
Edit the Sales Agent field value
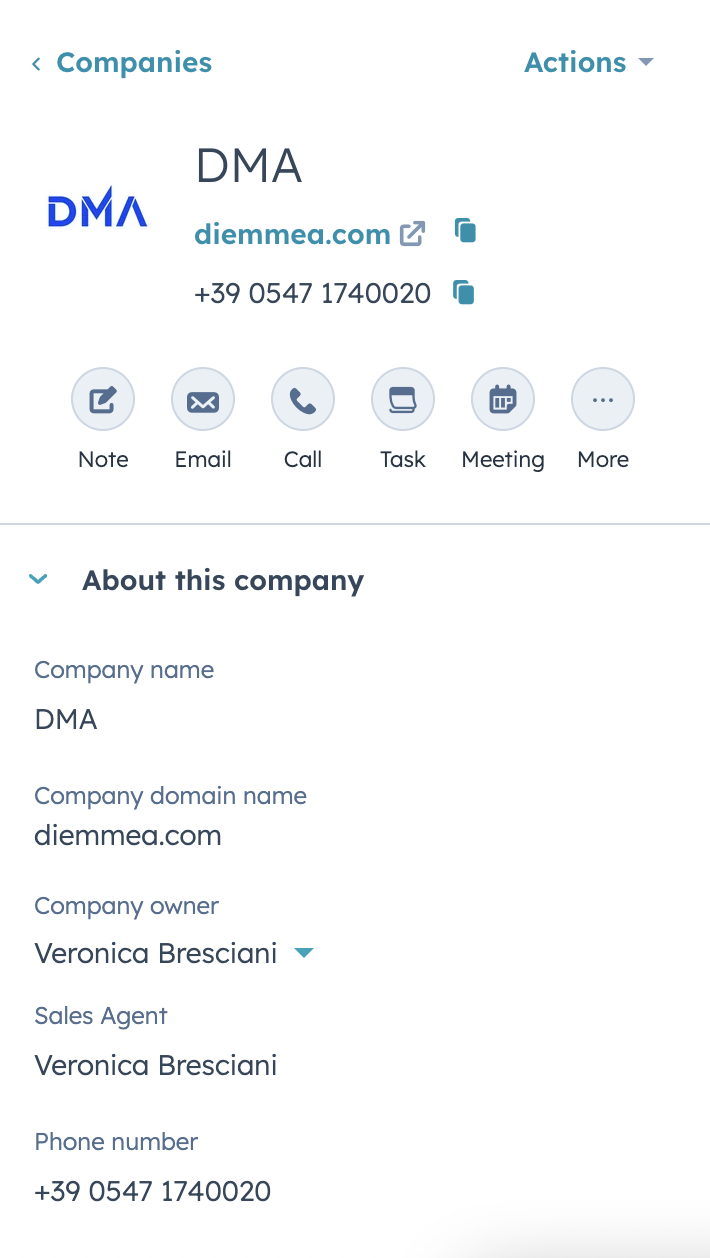[156, 1065]
